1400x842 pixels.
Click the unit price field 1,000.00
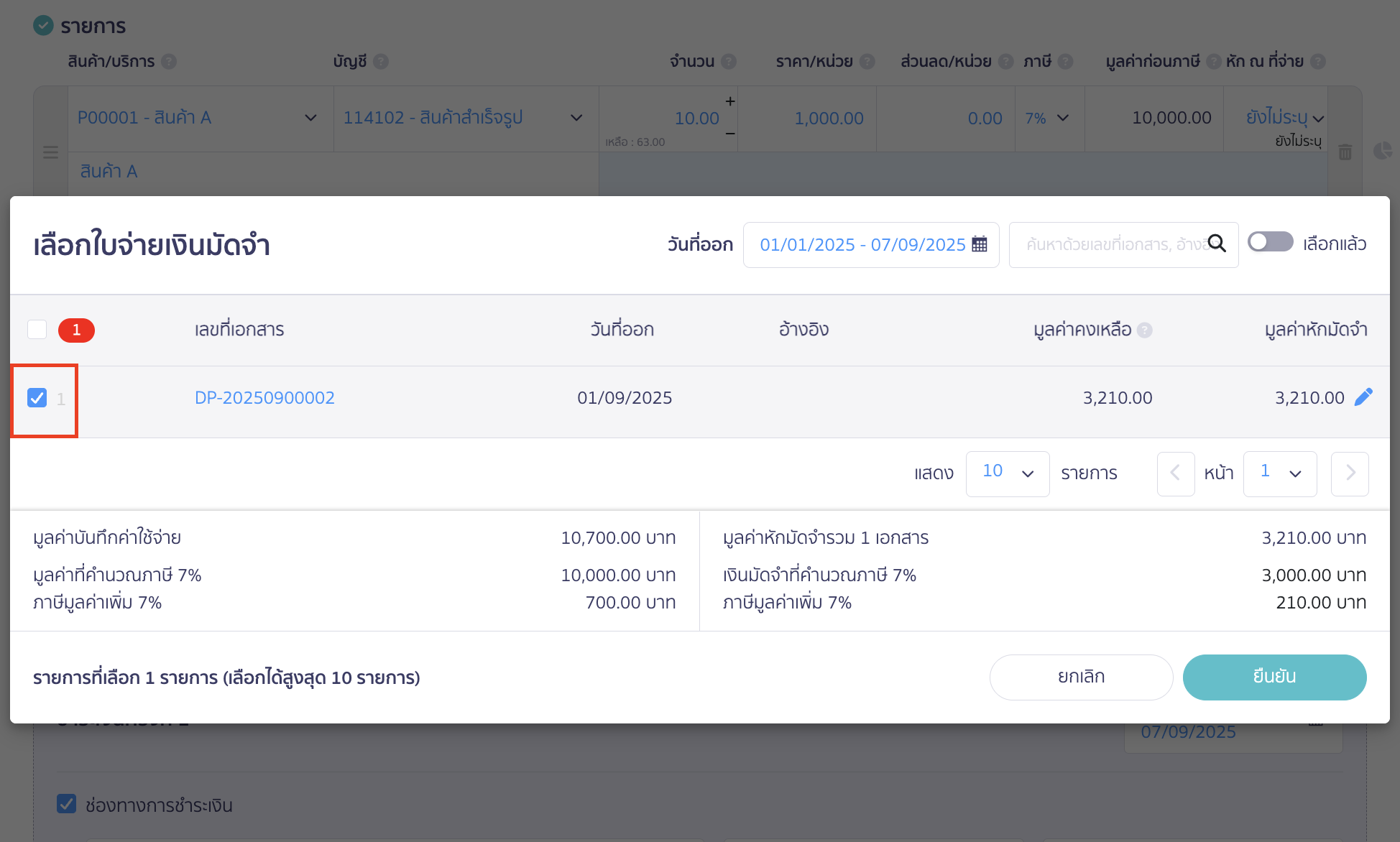tap(807, 119)
